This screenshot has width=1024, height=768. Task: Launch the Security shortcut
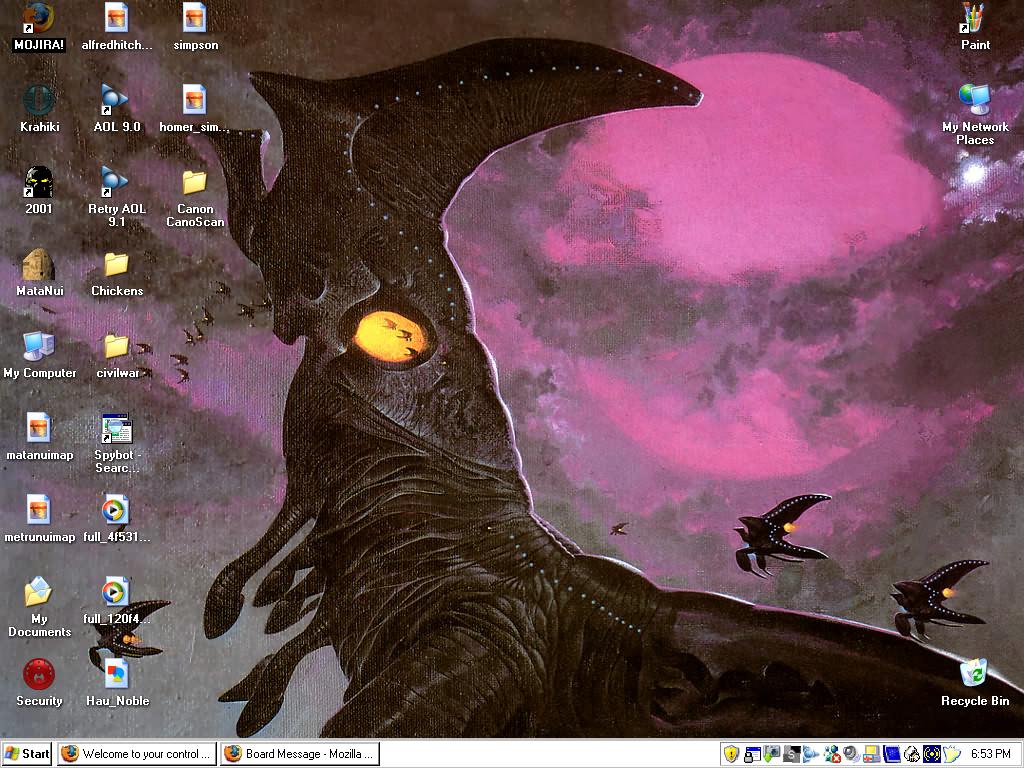[x=38, y=675]
